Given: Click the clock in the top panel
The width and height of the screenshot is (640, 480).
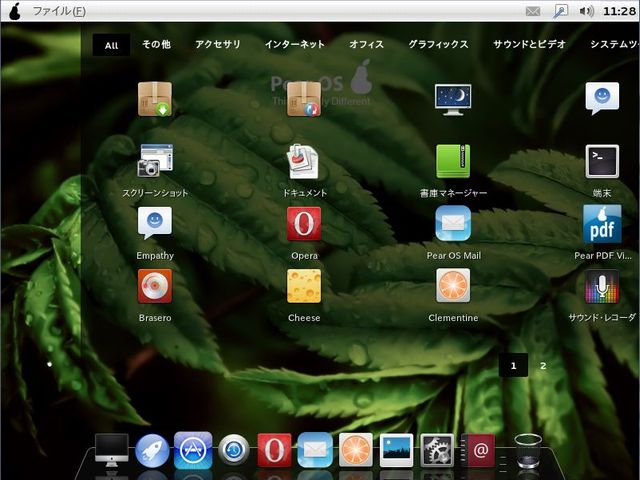Looking at the screenshot, I should (620, 11).
